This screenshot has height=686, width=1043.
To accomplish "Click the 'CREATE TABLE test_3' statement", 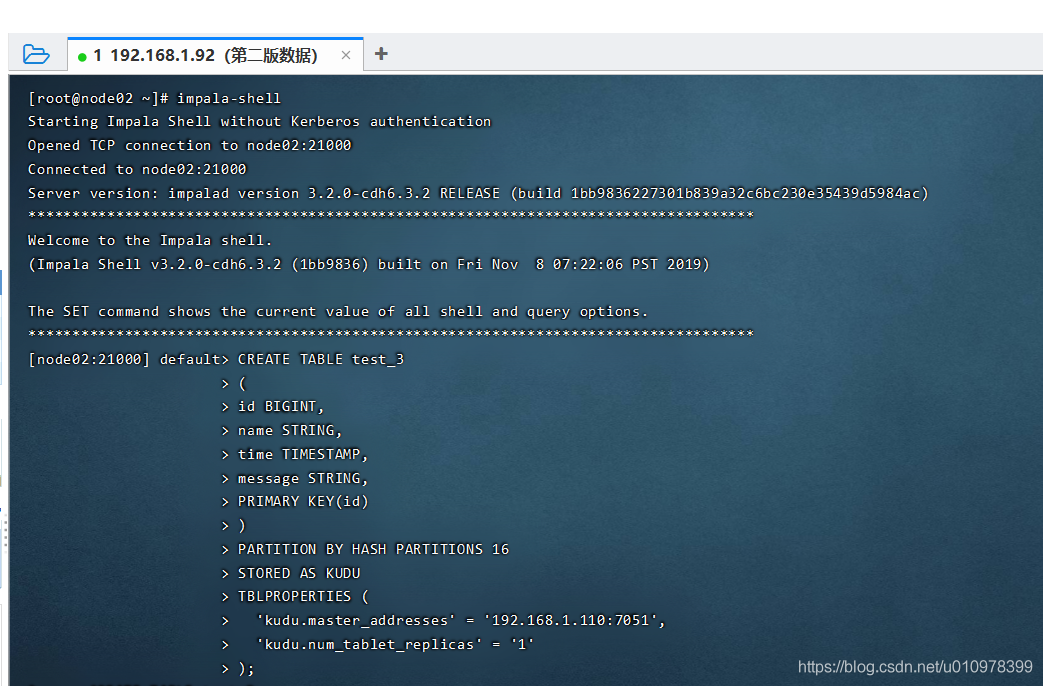I will pos(321,359).
